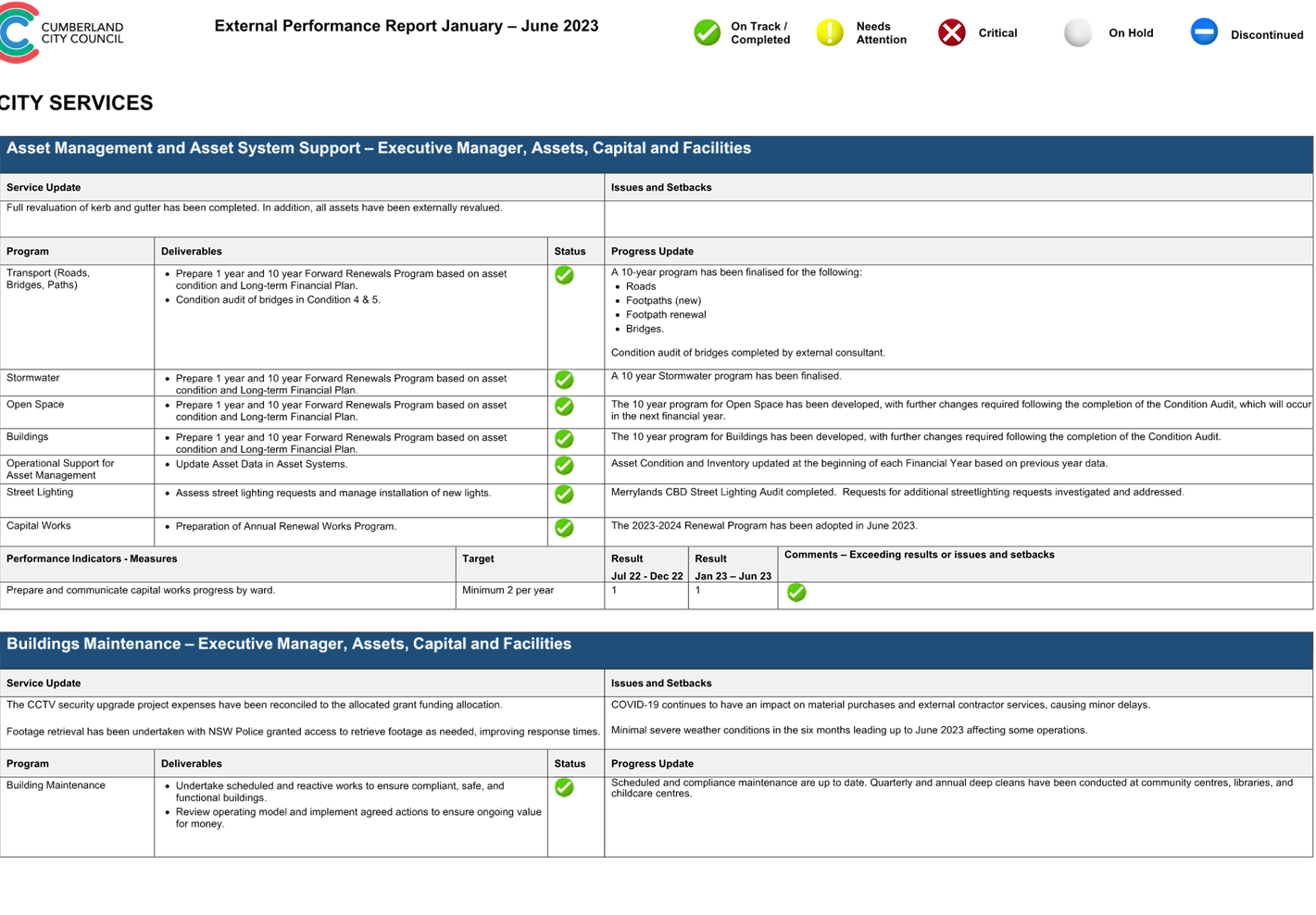Click the 'Update Asset Data in Asset Systems' deliverable
The height and width of the screenshot is (915, 1316).
(261, 464)
